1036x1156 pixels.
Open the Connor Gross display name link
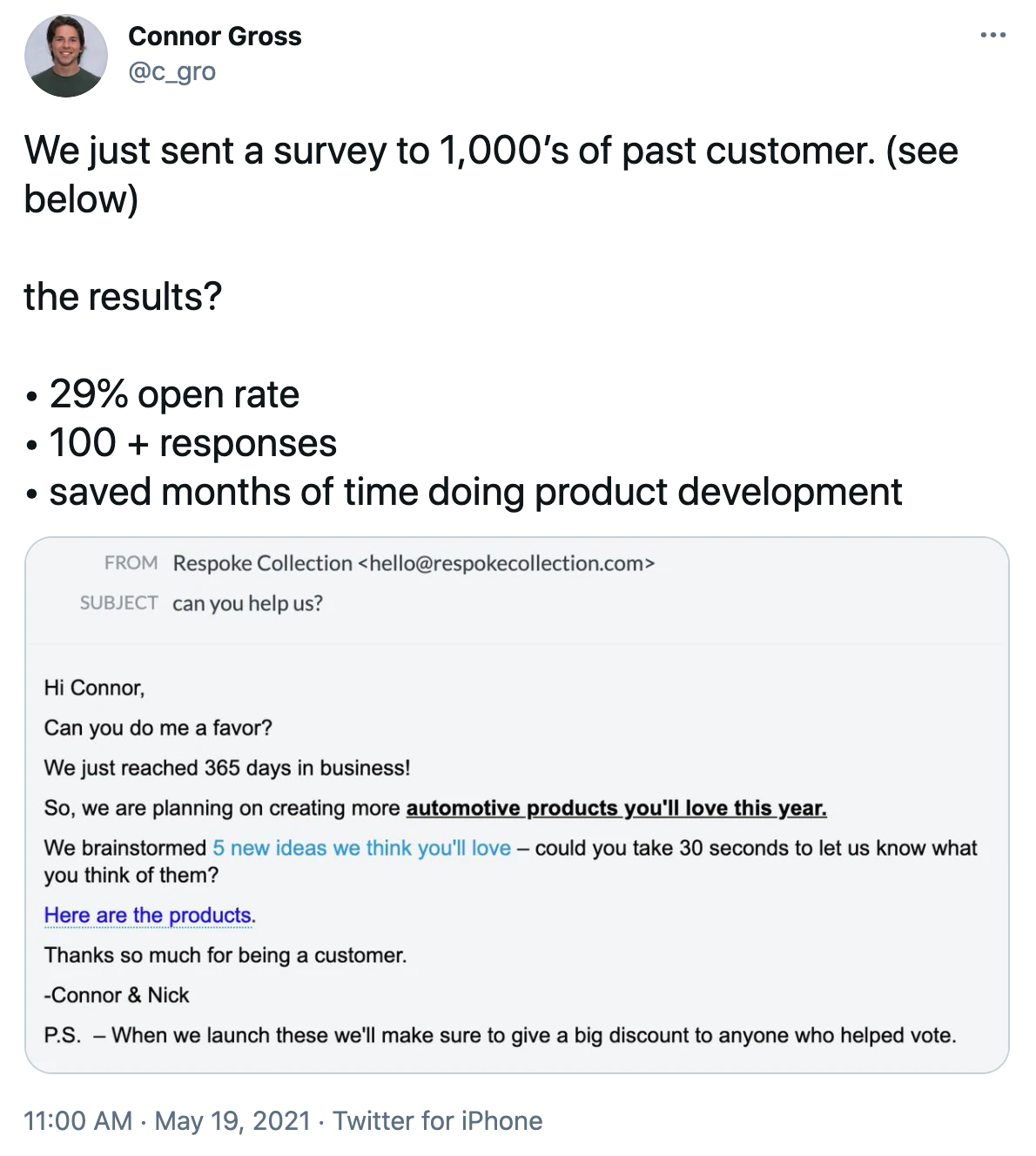coord(214,37)
